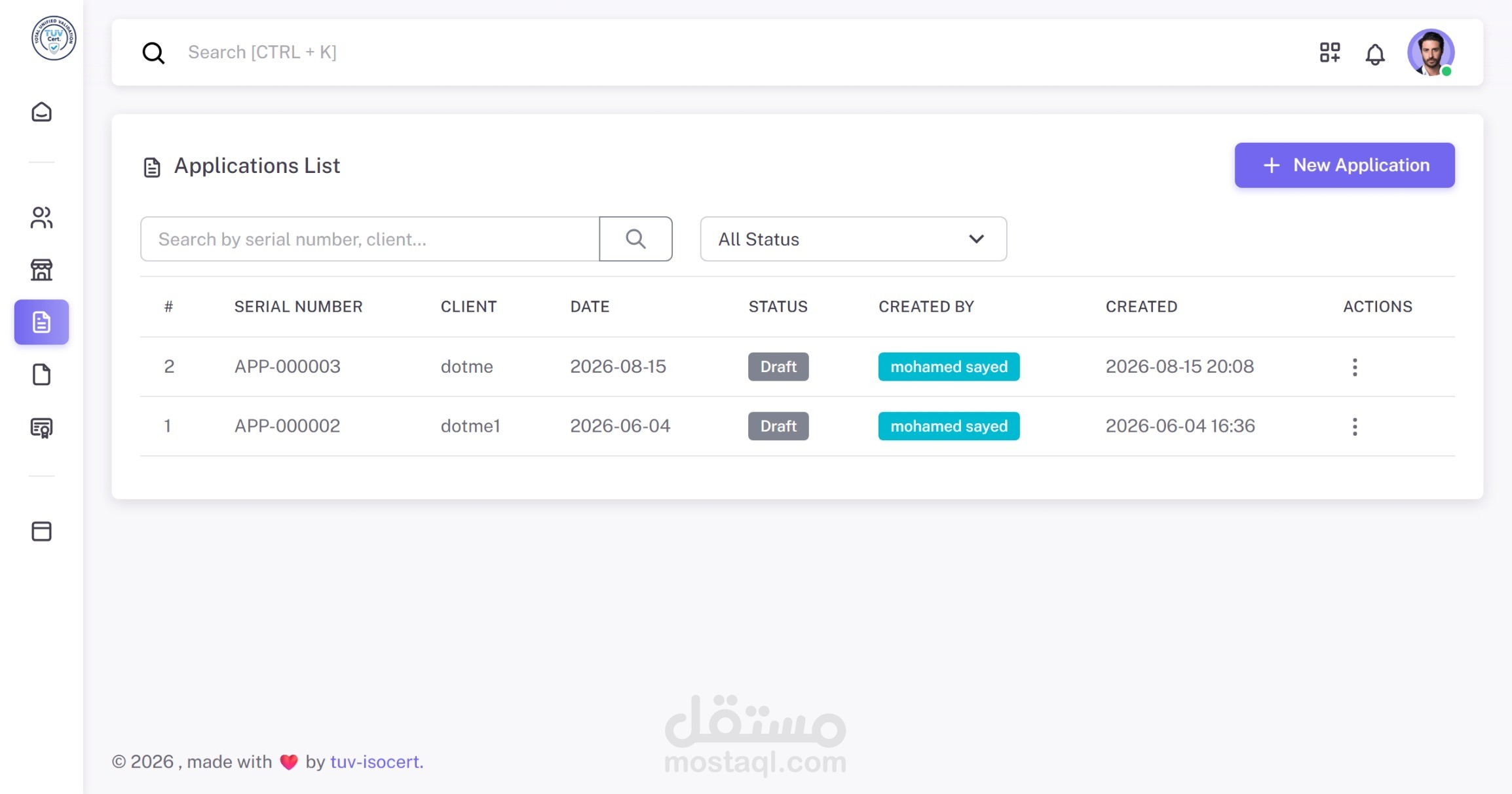The width and height of the screenshot is (1512, 794).
Task: Click the New Application button
Action: 1344,165
